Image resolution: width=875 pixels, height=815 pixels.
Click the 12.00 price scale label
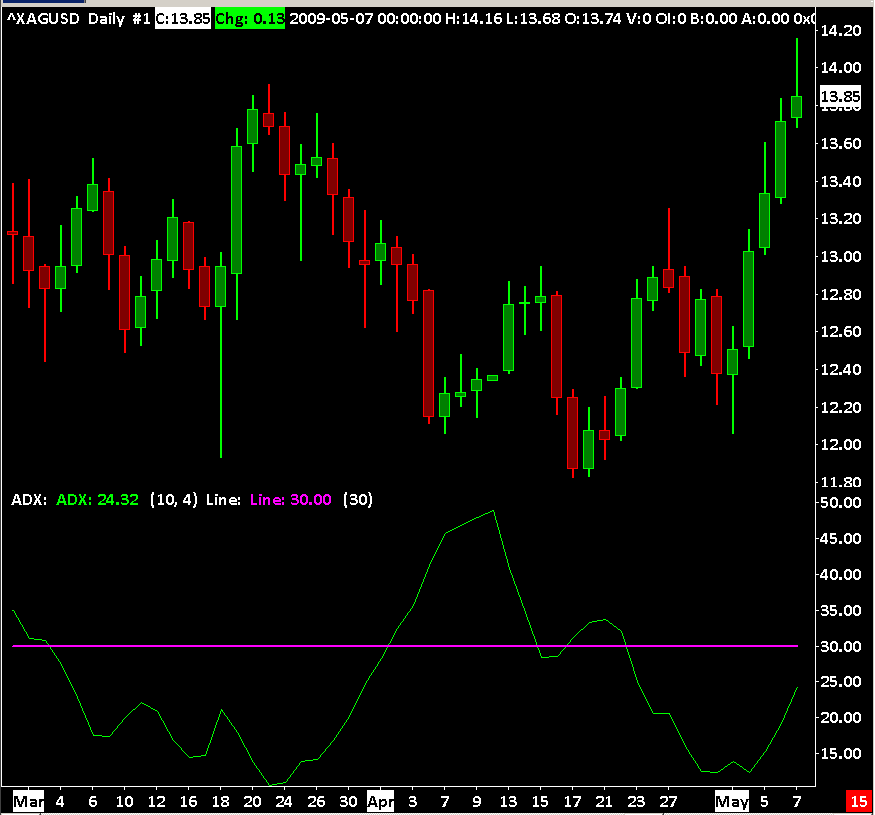pos(840,445)
